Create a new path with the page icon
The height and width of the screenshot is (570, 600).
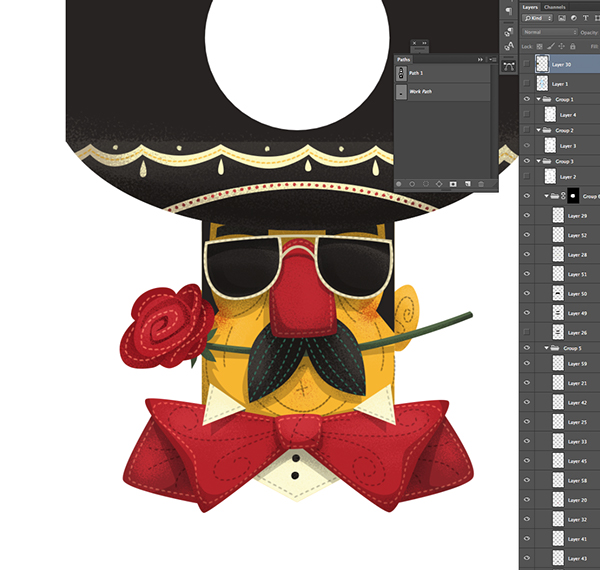[468, 184]
